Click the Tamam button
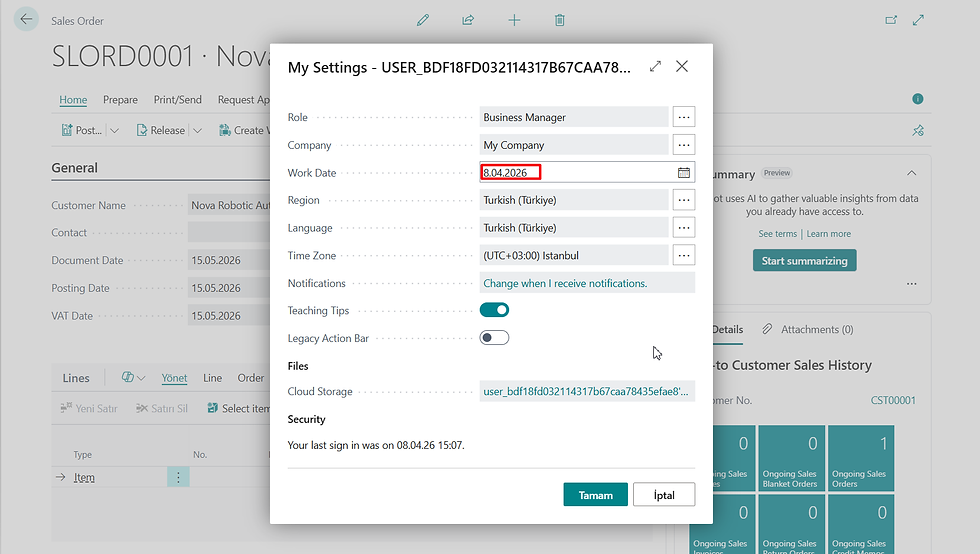Screen dimensions: 980x554 [x=595, y=495]
